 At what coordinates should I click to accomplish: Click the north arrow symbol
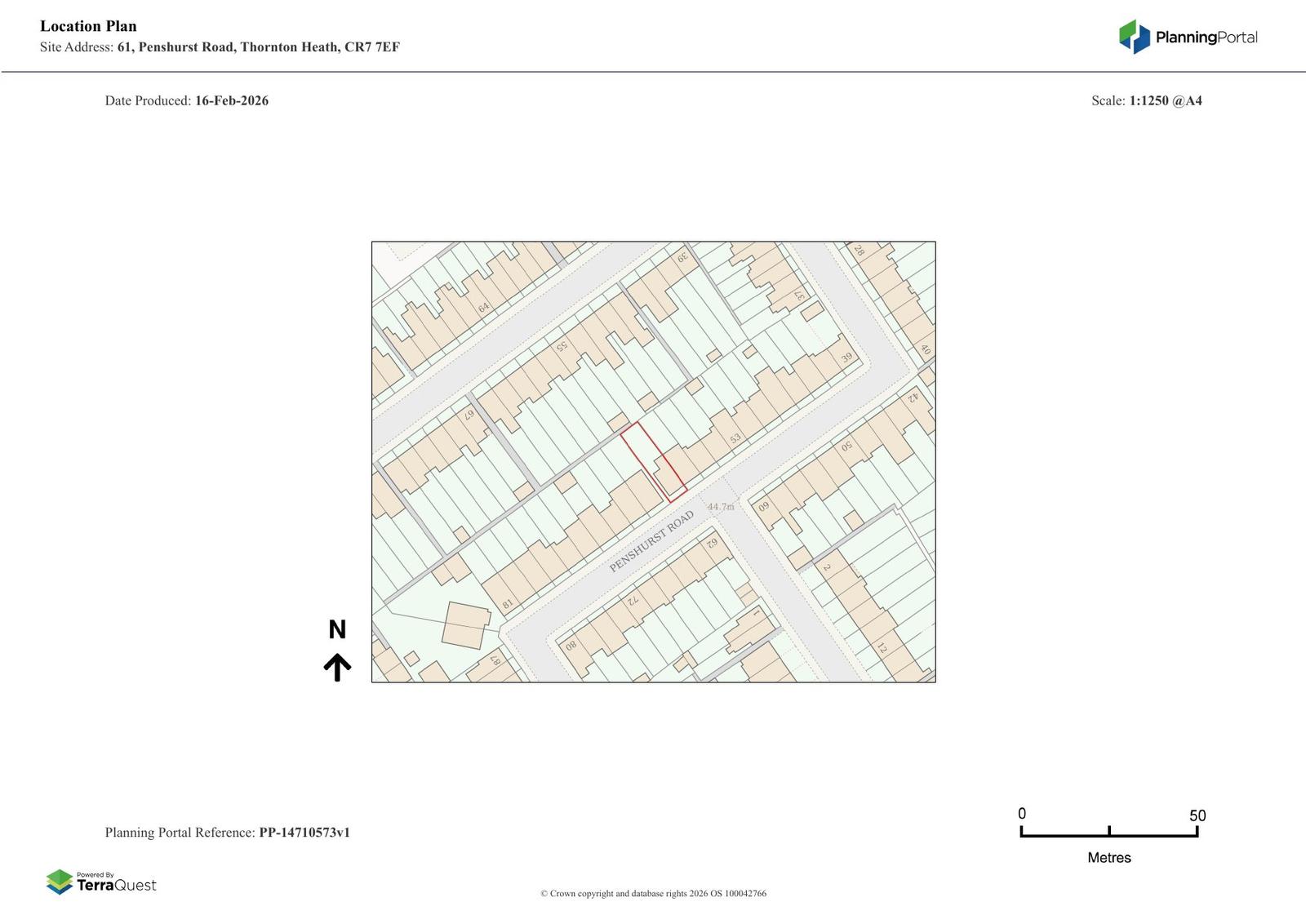(x=337, y=667)
